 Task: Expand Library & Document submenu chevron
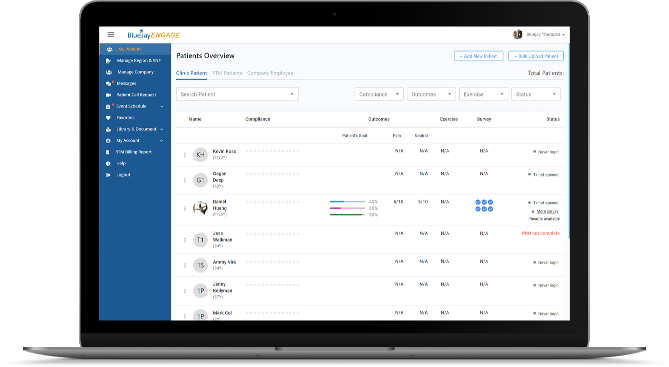tap(162, 129)
